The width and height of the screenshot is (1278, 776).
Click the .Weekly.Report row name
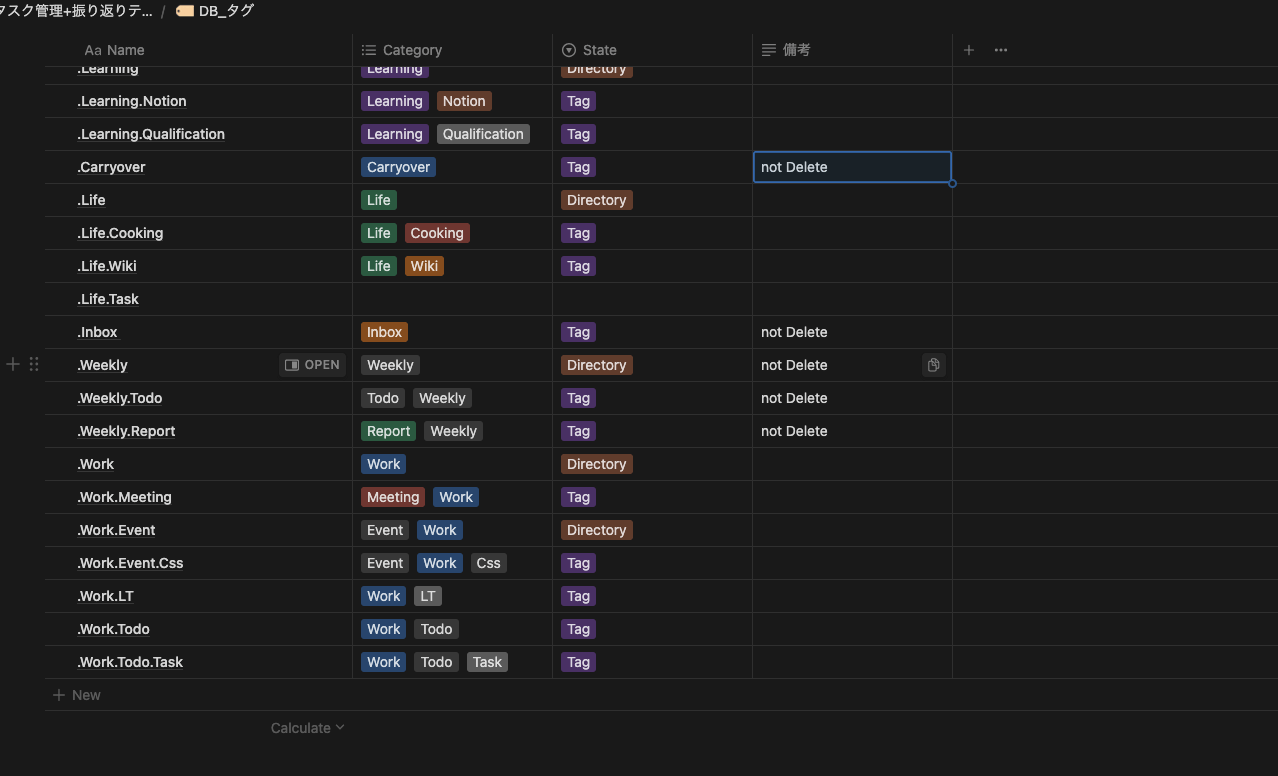[x=126, y=431]
